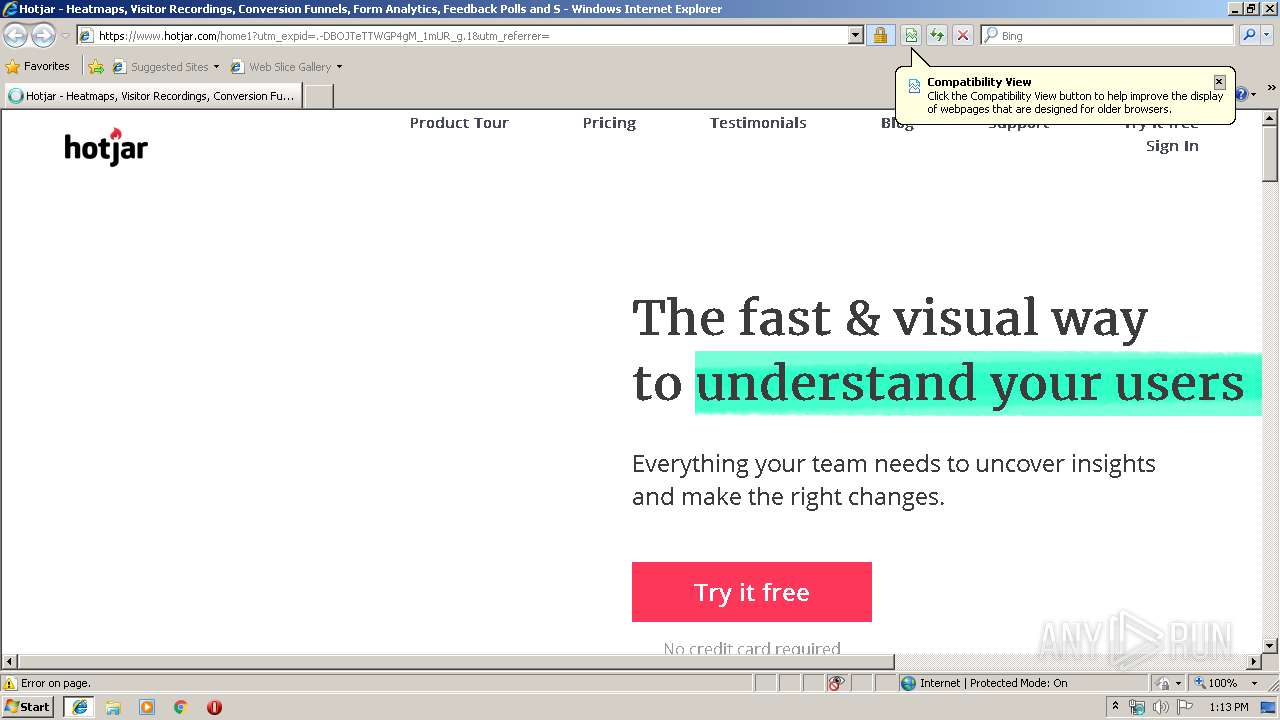Show hidden system tray icons
Image resolution: width=1280 pixels, height=720 pixels.
coord(1116,707)
